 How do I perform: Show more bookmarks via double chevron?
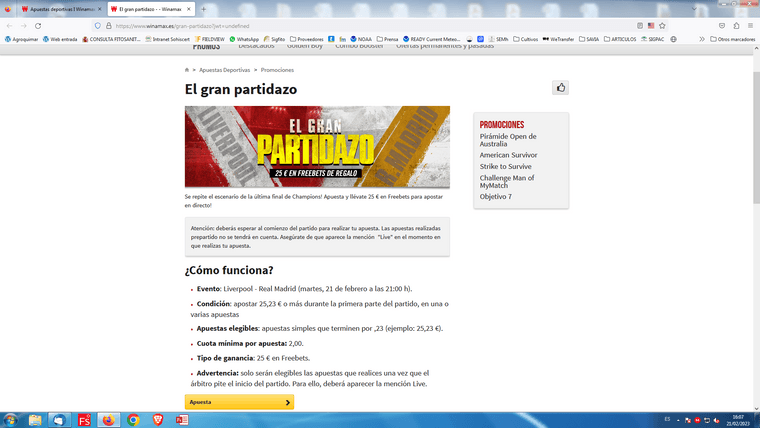[702, 39]
